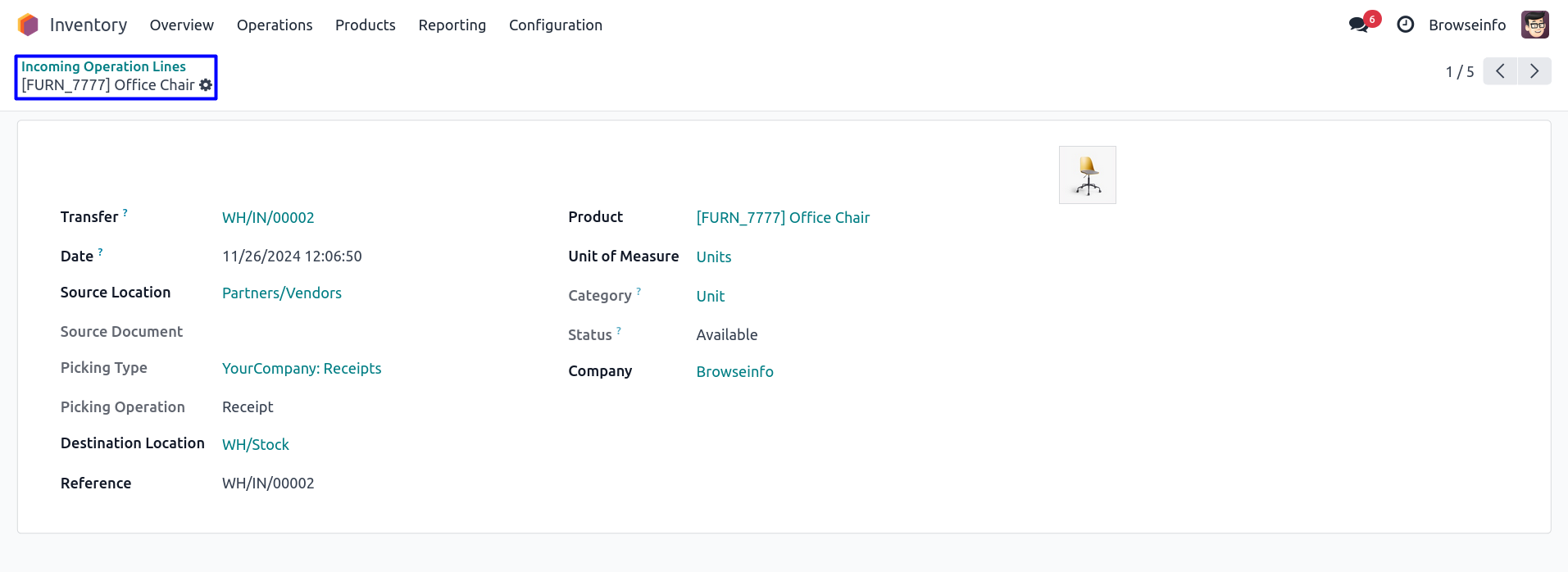Open the Partners/Vendors source location link
Viewport: 1568px width, 572px height.
[281, 293]
